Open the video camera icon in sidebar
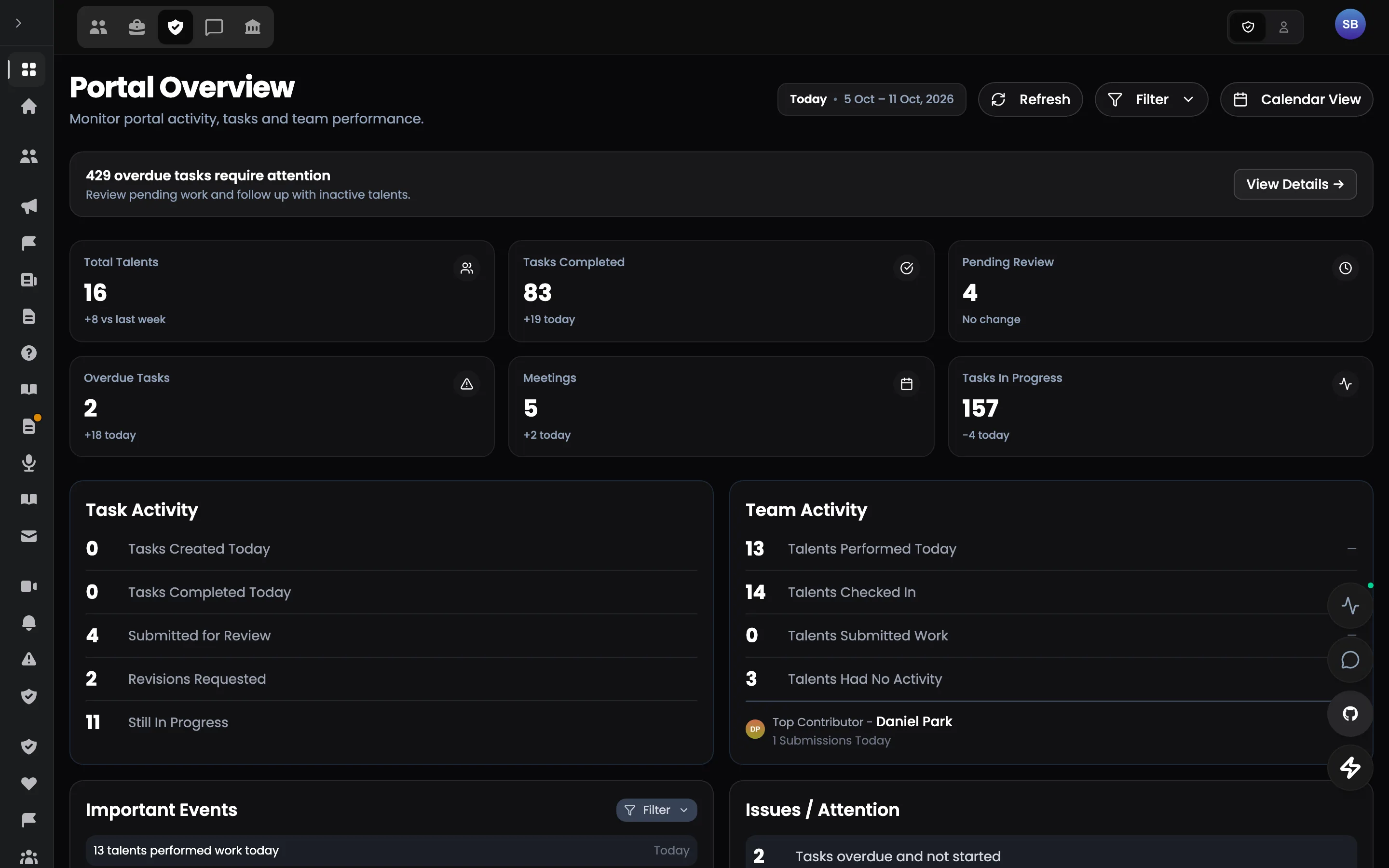Screen dimensions: 1389x868 click(29, 586)
